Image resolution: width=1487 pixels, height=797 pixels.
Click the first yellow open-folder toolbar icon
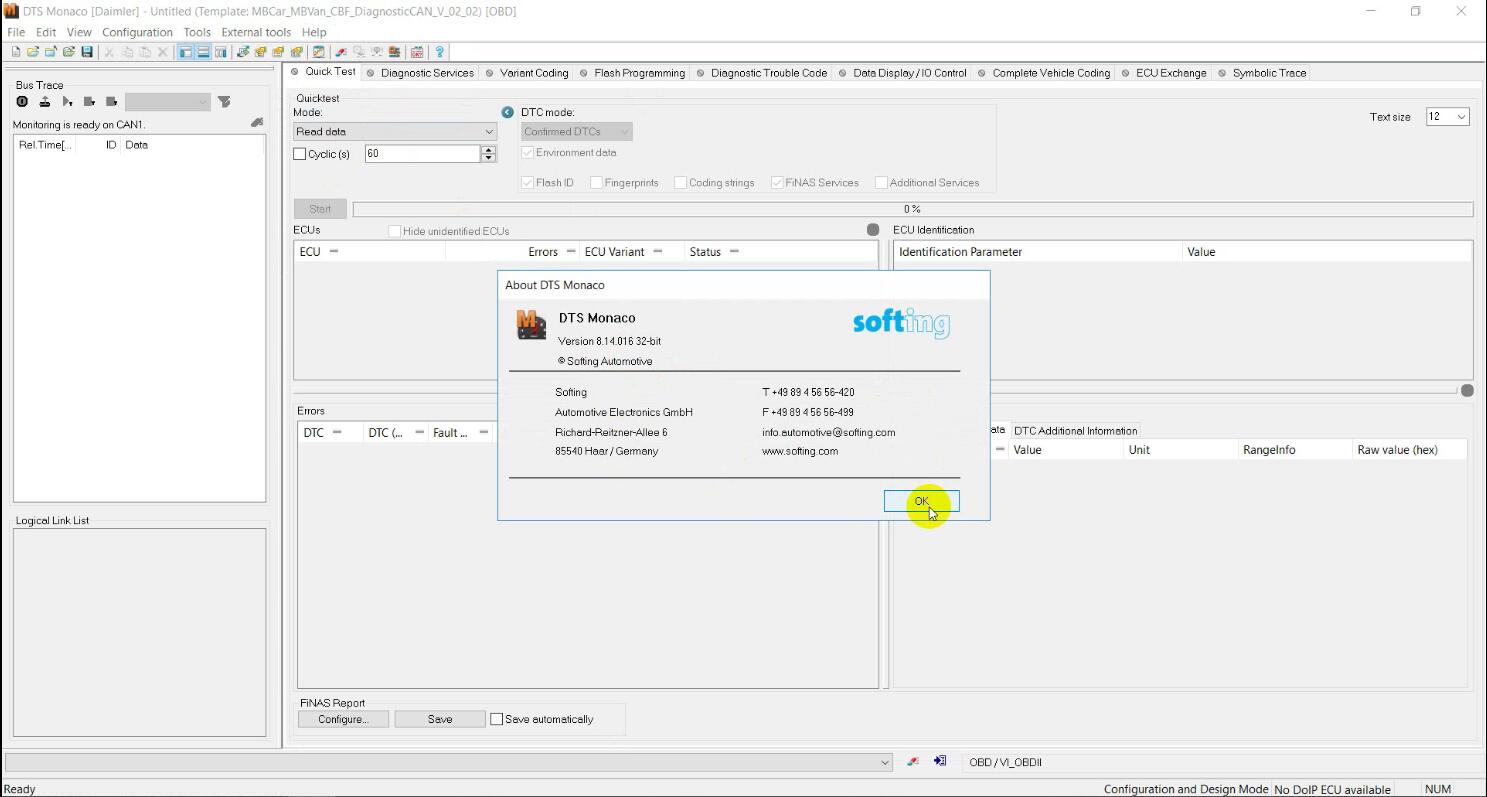click(32, 52)
